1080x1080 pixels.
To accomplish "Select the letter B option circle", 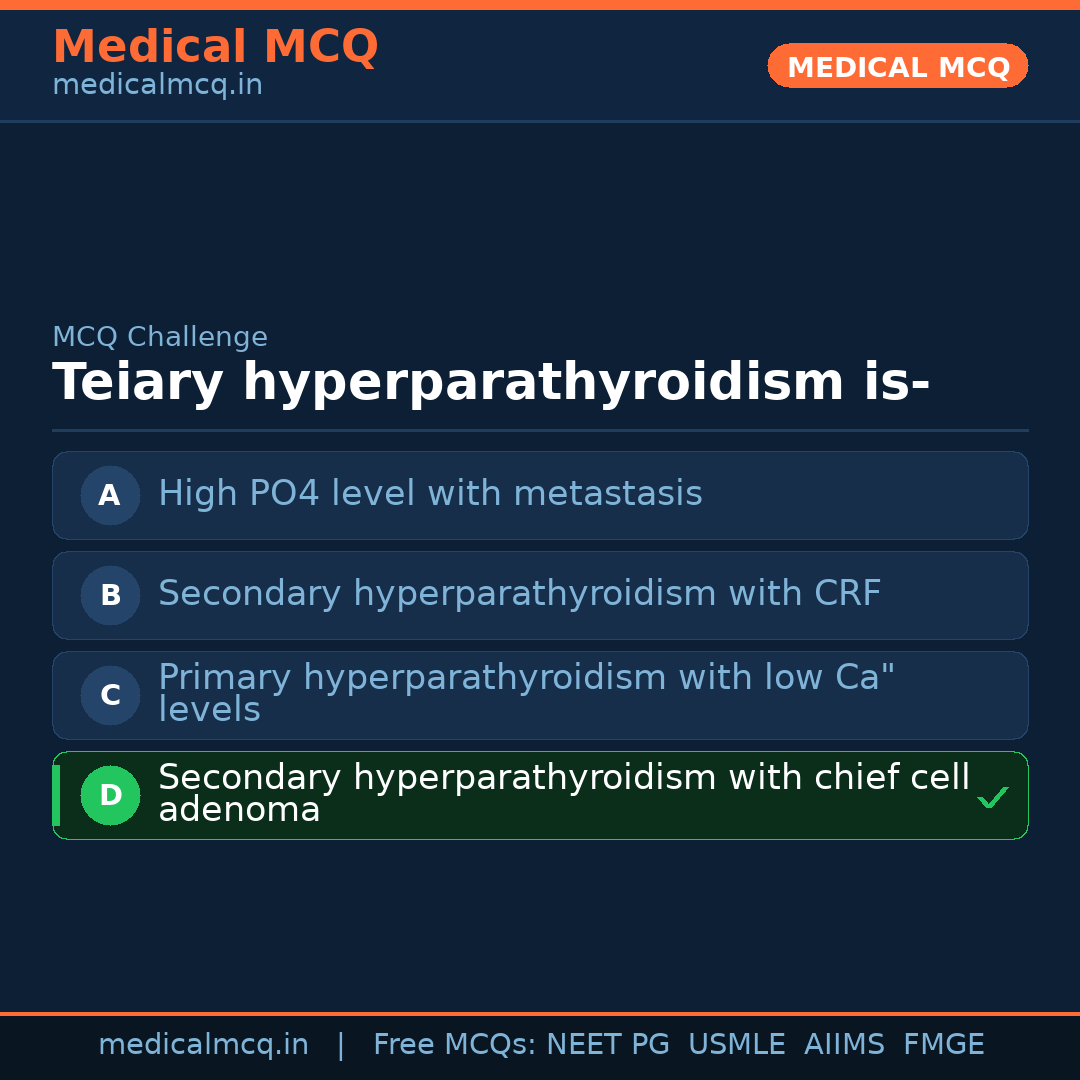I will (x=110, y=595).
